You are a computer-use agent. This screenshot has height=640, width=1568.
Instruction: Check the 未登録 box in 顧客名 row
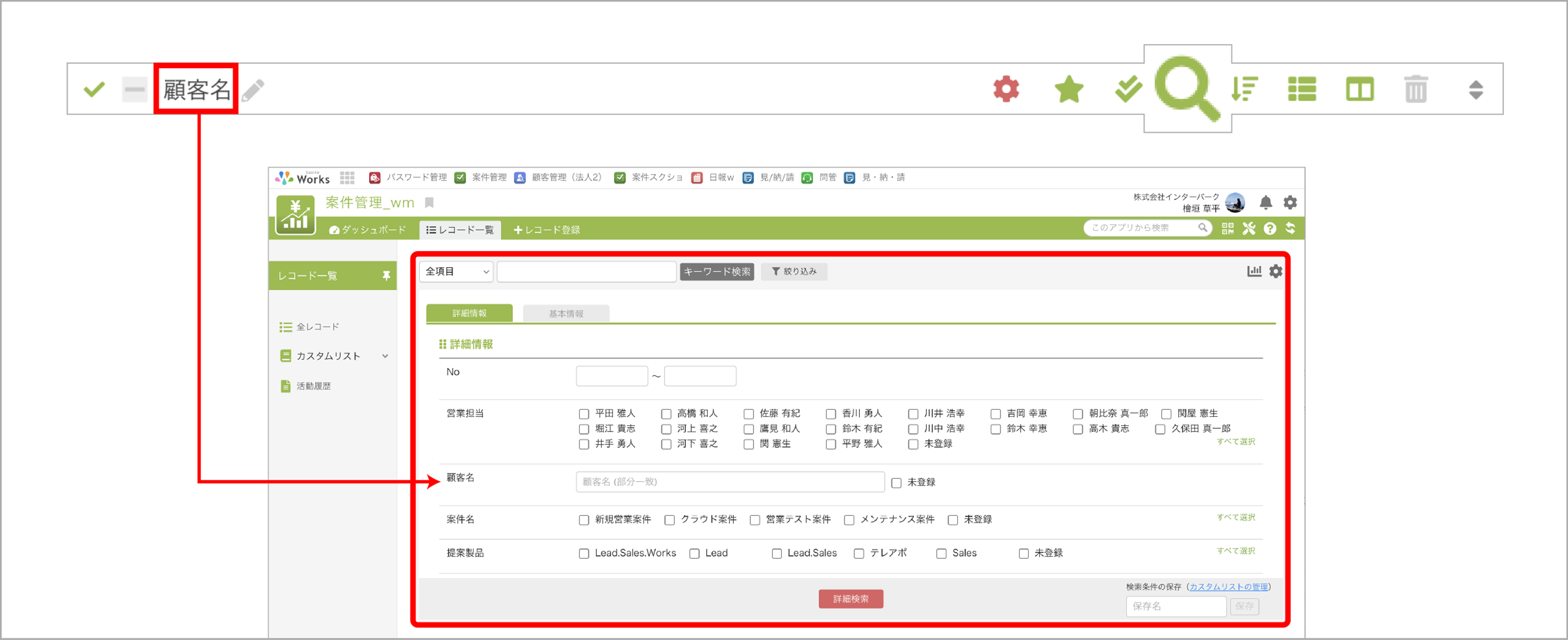(896, 483)
